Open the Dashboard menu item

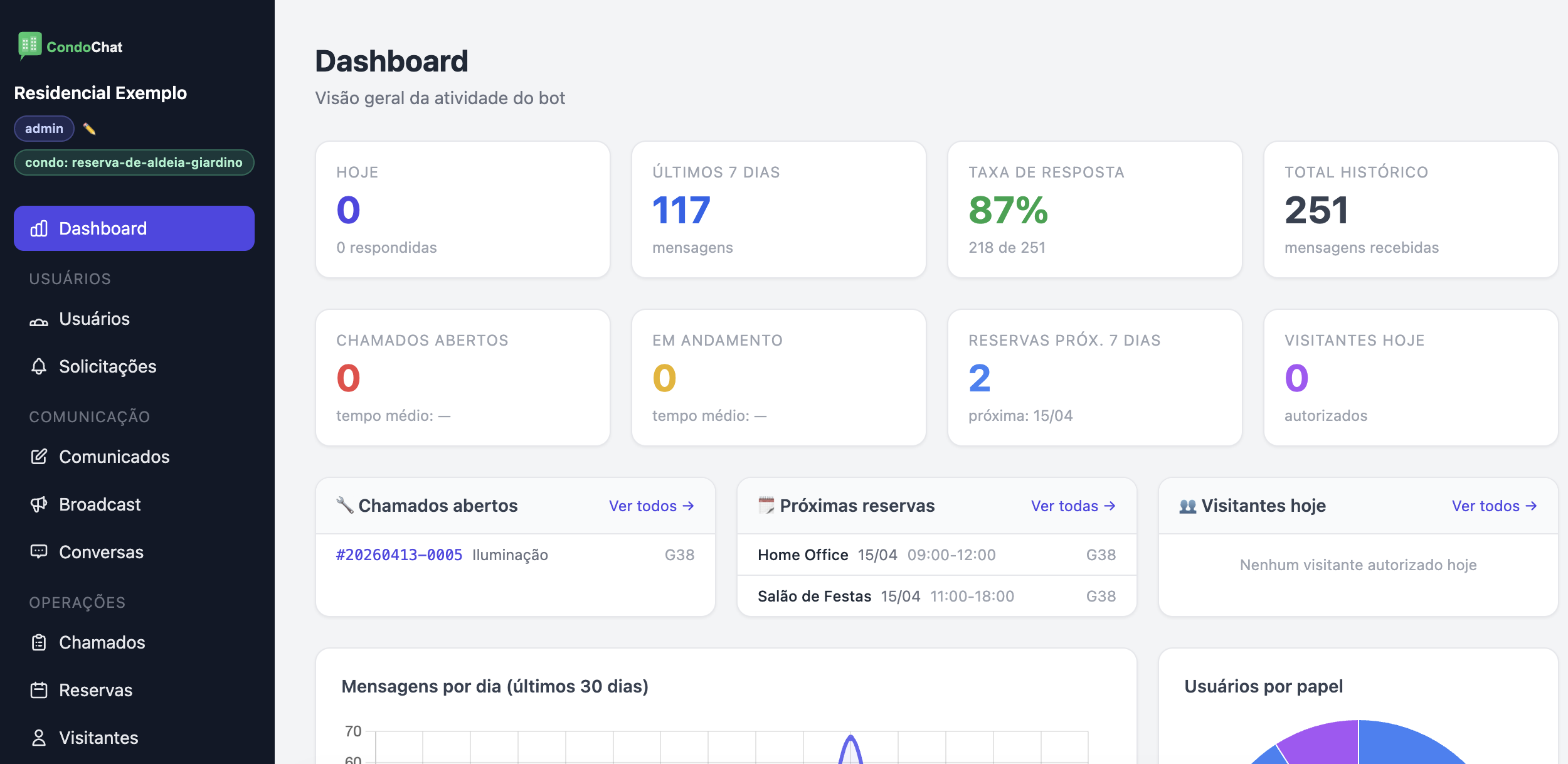coord(134,228)
